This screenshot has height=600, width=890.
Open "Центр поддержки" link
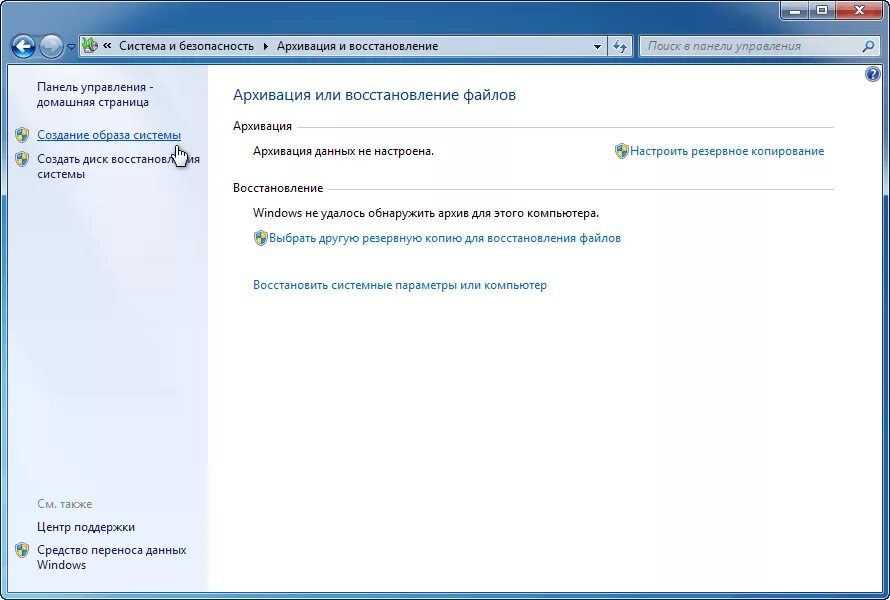[x=86, y=527]
